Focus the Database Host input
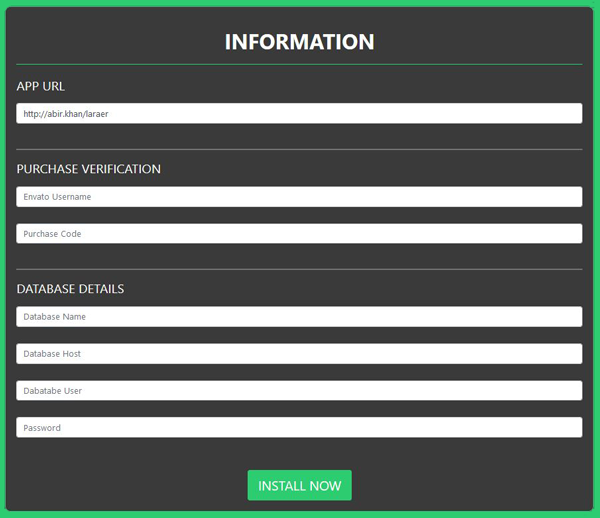Image resolution: width=600 pixels, height=518 pixels. [299, 354]
